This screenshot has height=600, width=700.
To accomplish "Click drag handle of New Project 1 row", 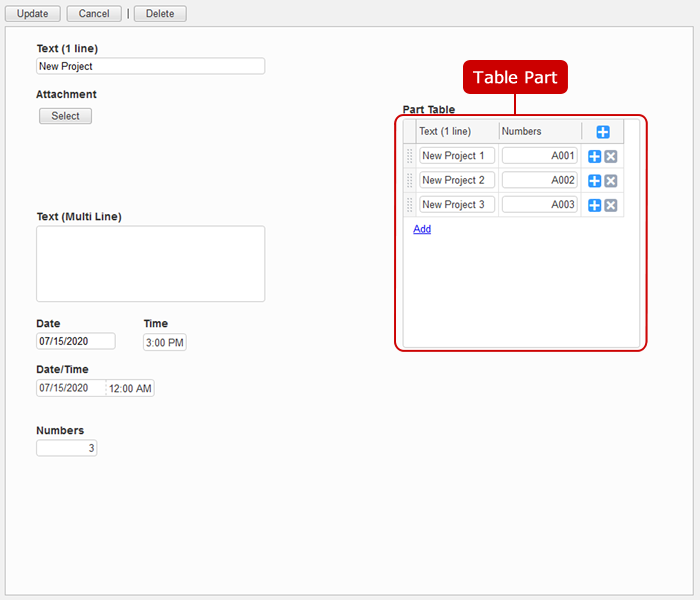I will (x=409, y=156).
